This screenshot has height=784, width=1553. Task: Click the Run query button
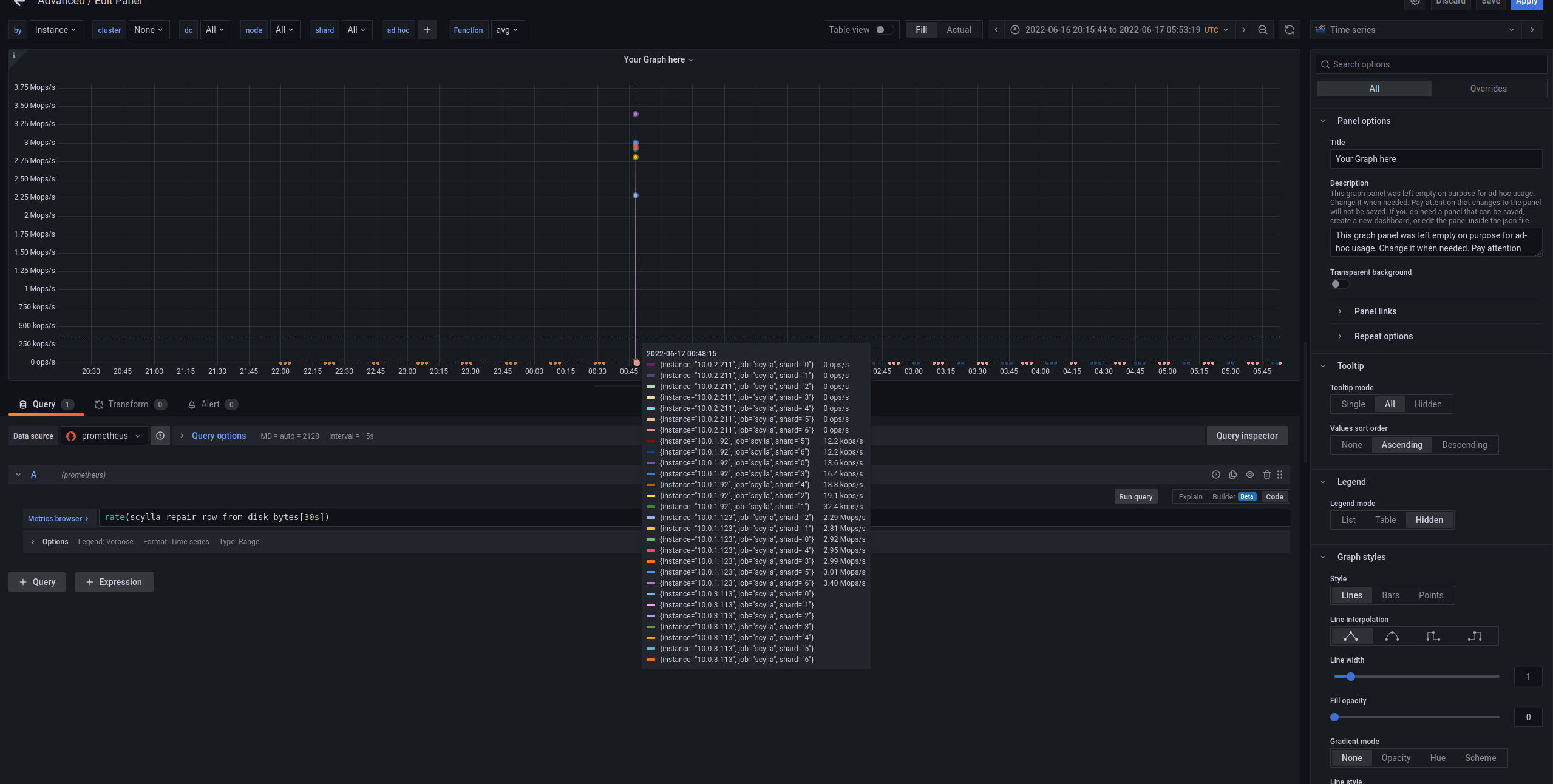point(1135,496)
